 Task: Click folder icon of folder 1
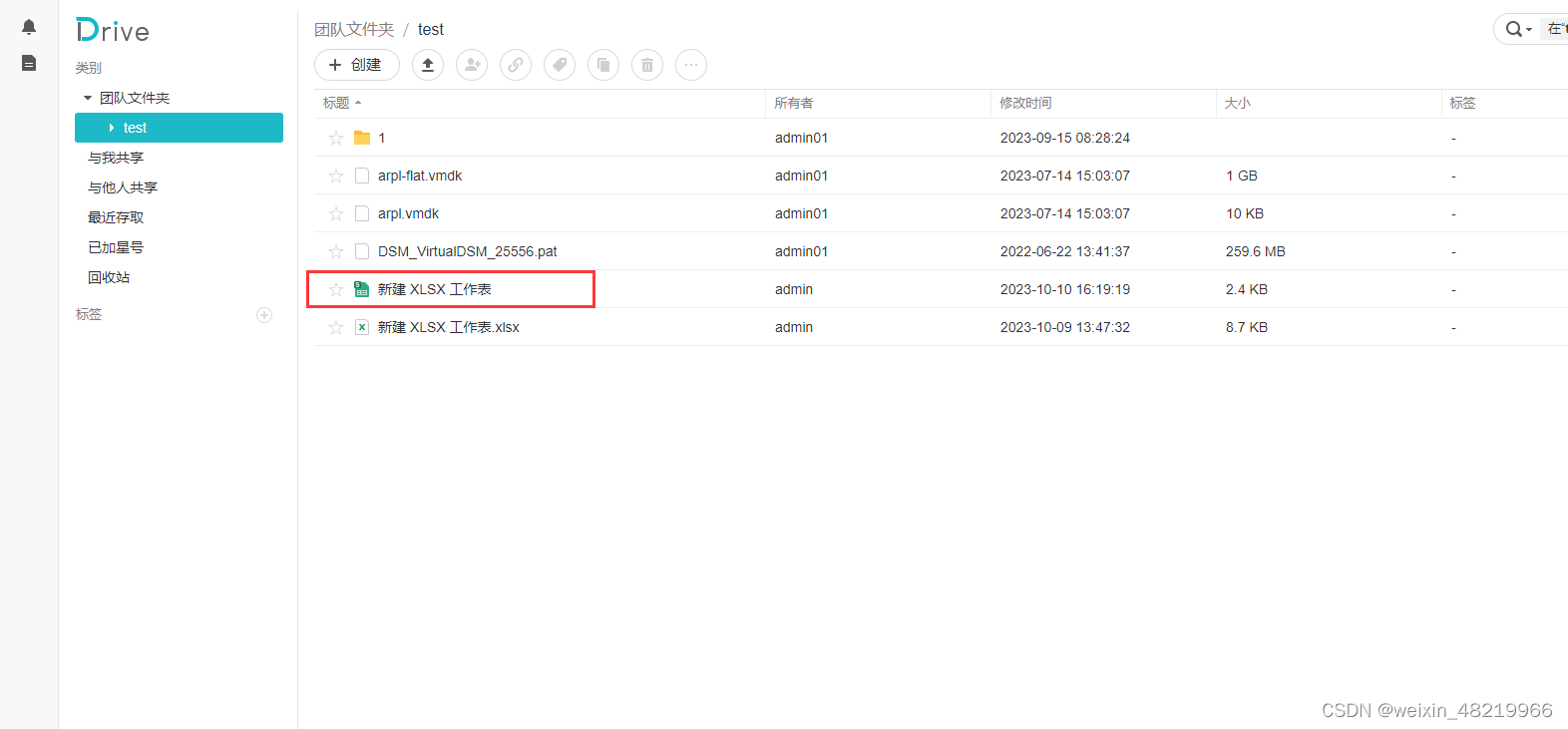pyautogui.click(x=362, y=138)
